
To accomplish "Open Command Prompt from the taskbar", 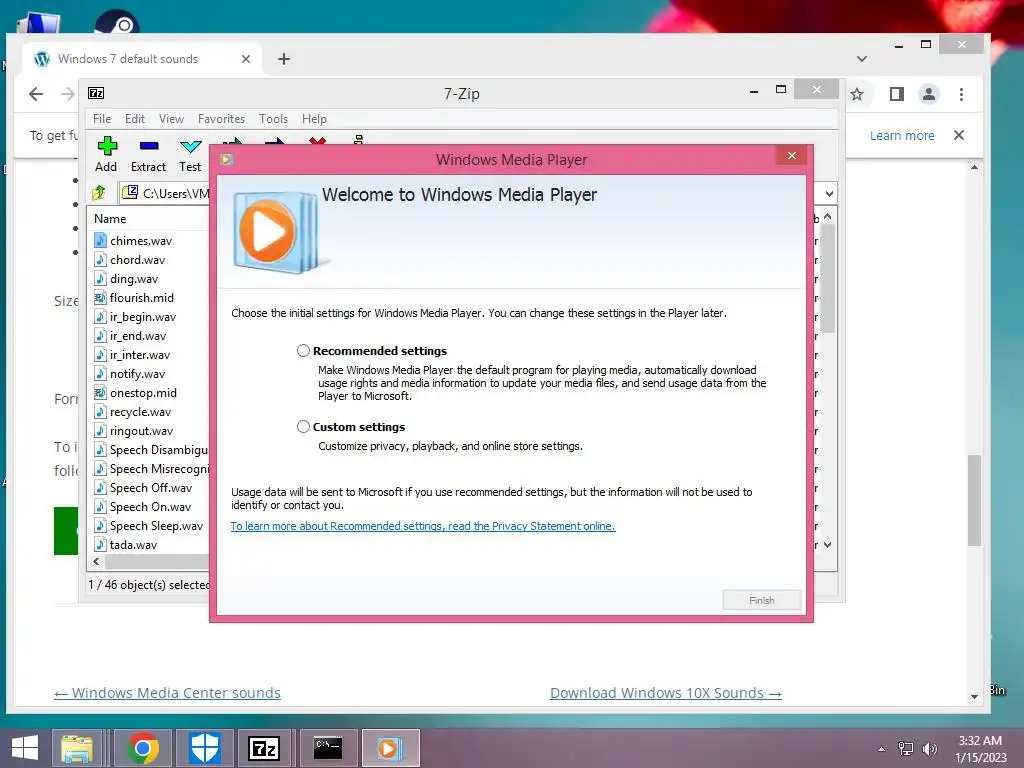I will pos(328,748).
